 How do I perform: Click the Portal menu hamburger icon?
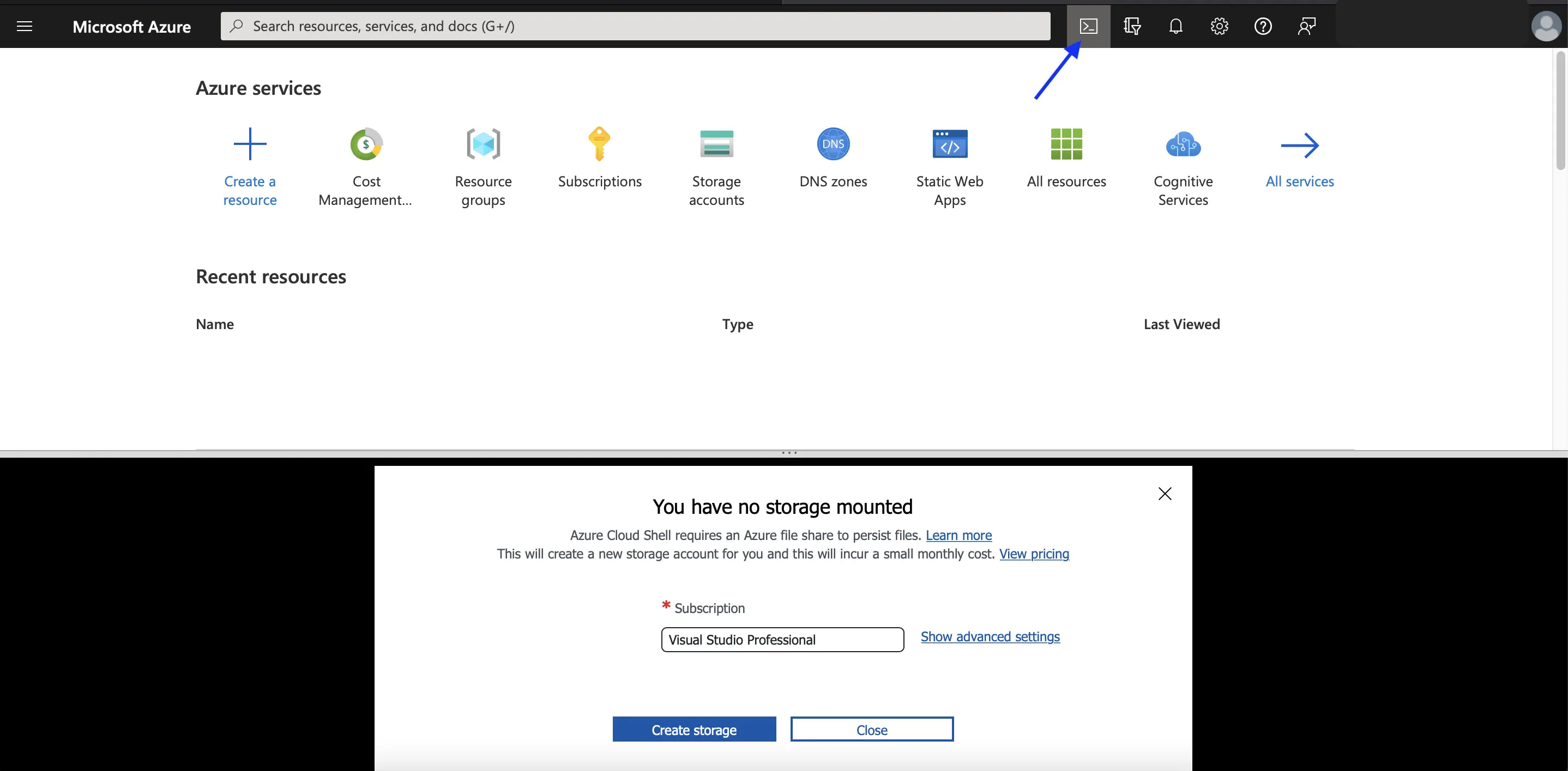click(x=24, y=26)
